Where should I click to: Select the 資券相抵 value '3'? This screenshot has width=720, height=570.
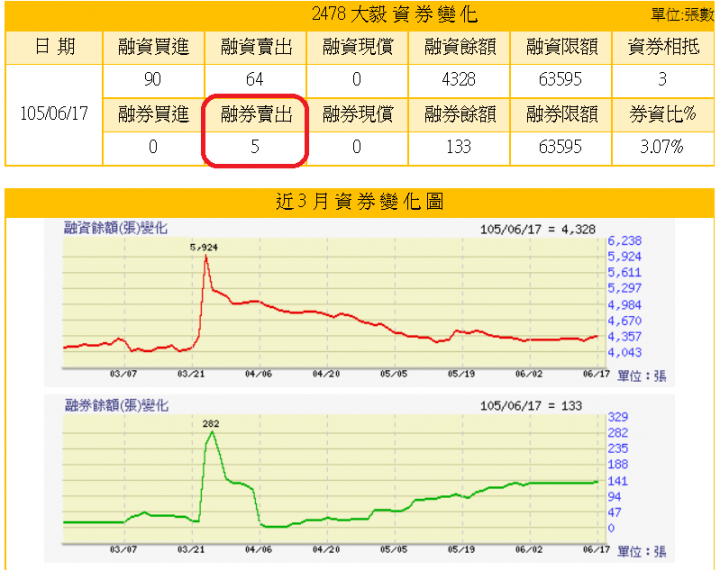tap(662, 79)
